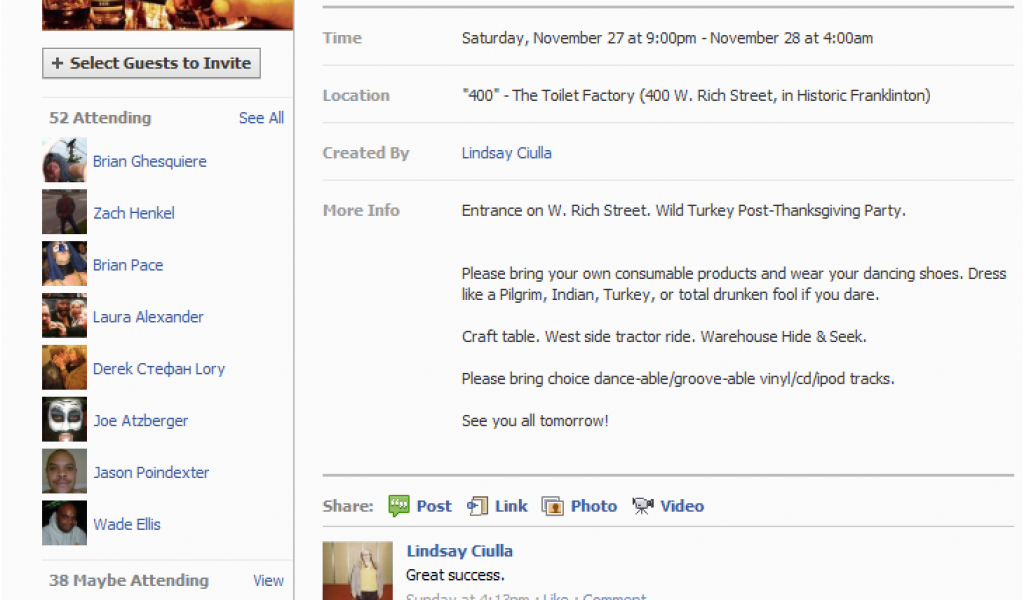See All attending guests
The image size is (1024, 600).
click(261, 118)
